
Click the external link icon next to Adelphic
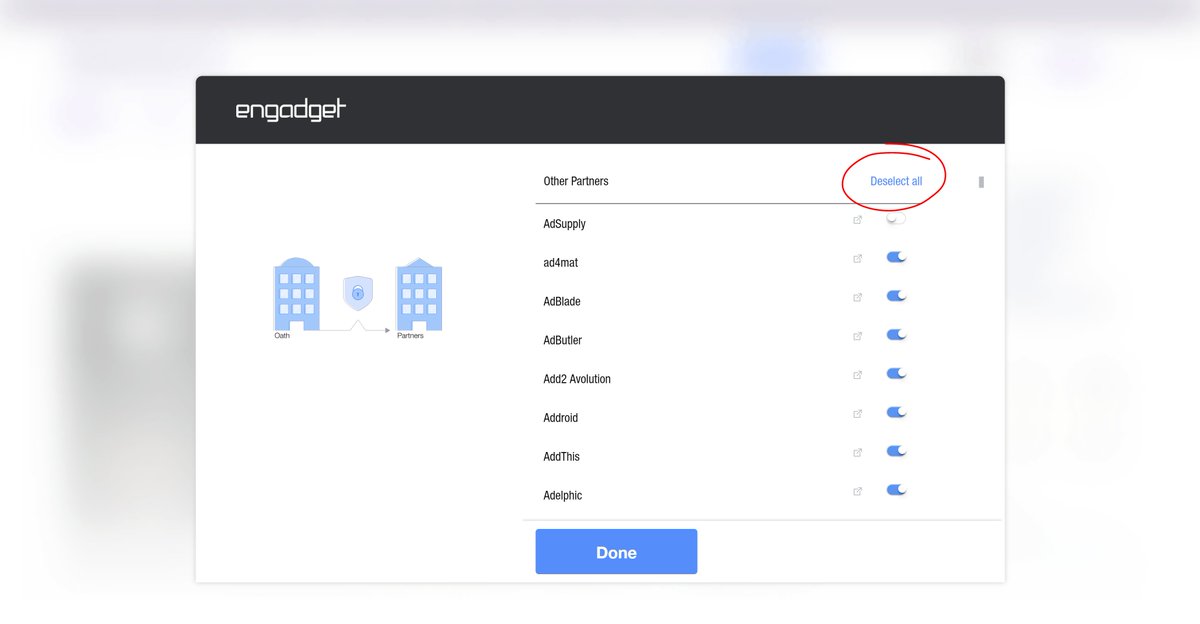pos(857,491)
